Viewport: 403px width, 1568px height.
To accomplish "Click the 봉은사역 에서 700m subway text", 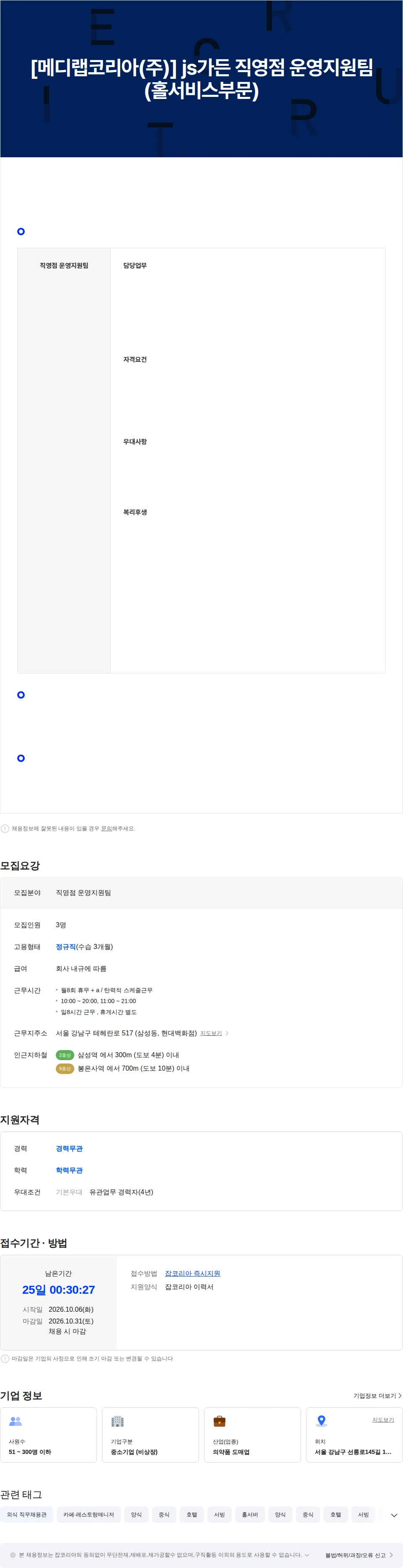I will pyautogui.click(x=133, y=1068).
